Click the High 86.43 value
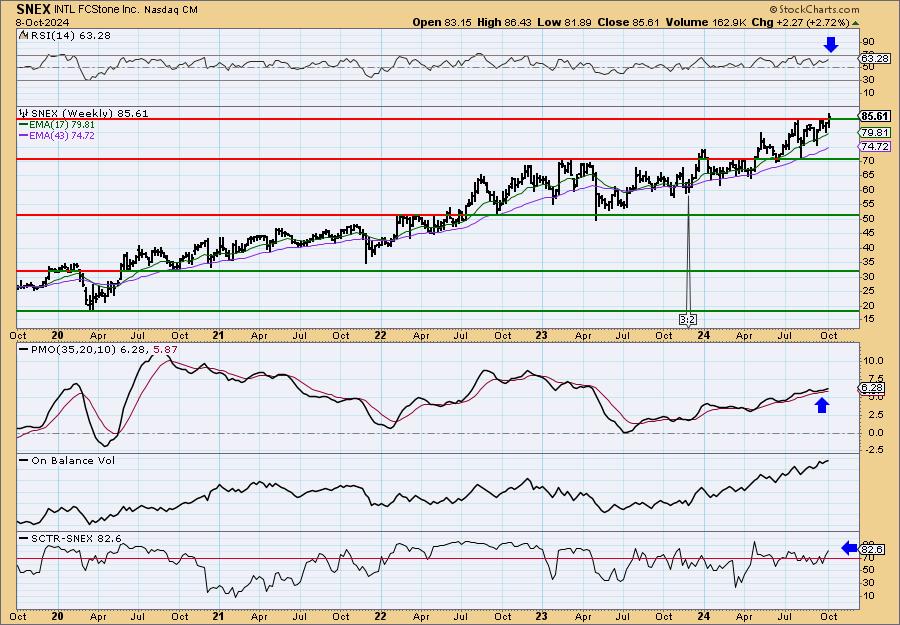The width and height of the screenshot is (900, 625). (505, 22)
